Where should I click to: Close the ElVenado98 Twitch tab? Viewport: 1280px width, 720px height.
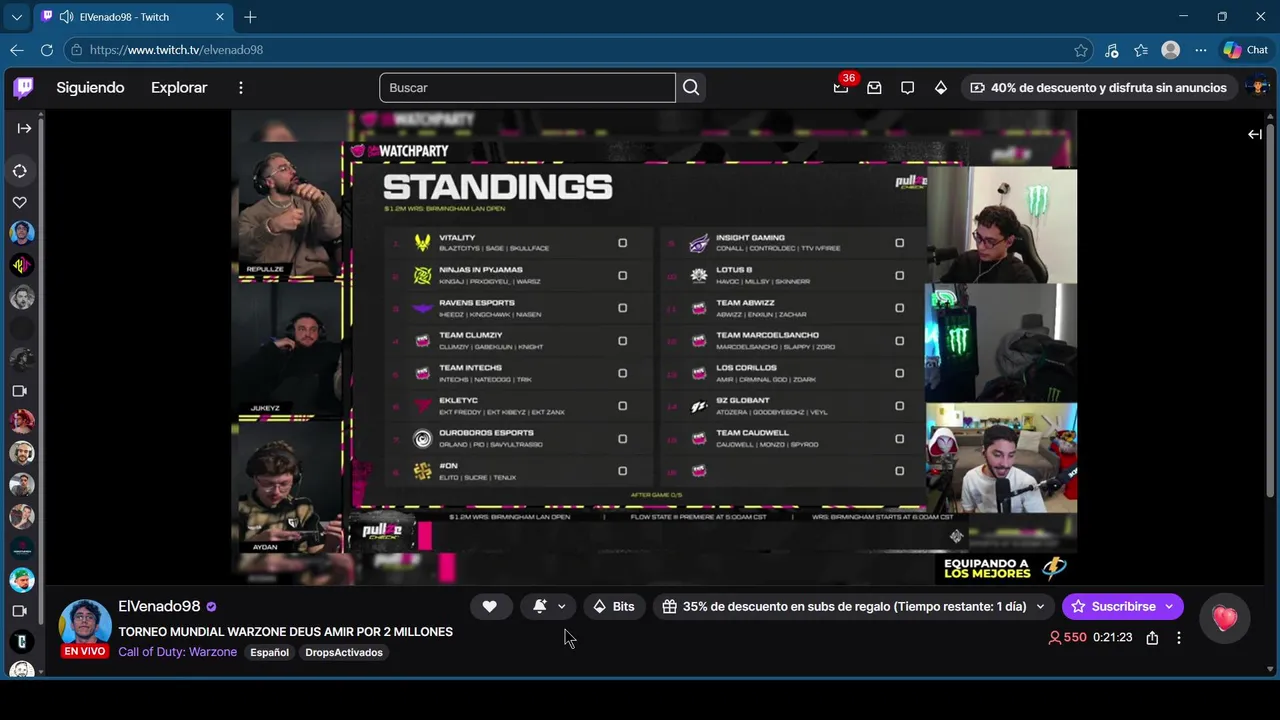click(x=220, y=17)
